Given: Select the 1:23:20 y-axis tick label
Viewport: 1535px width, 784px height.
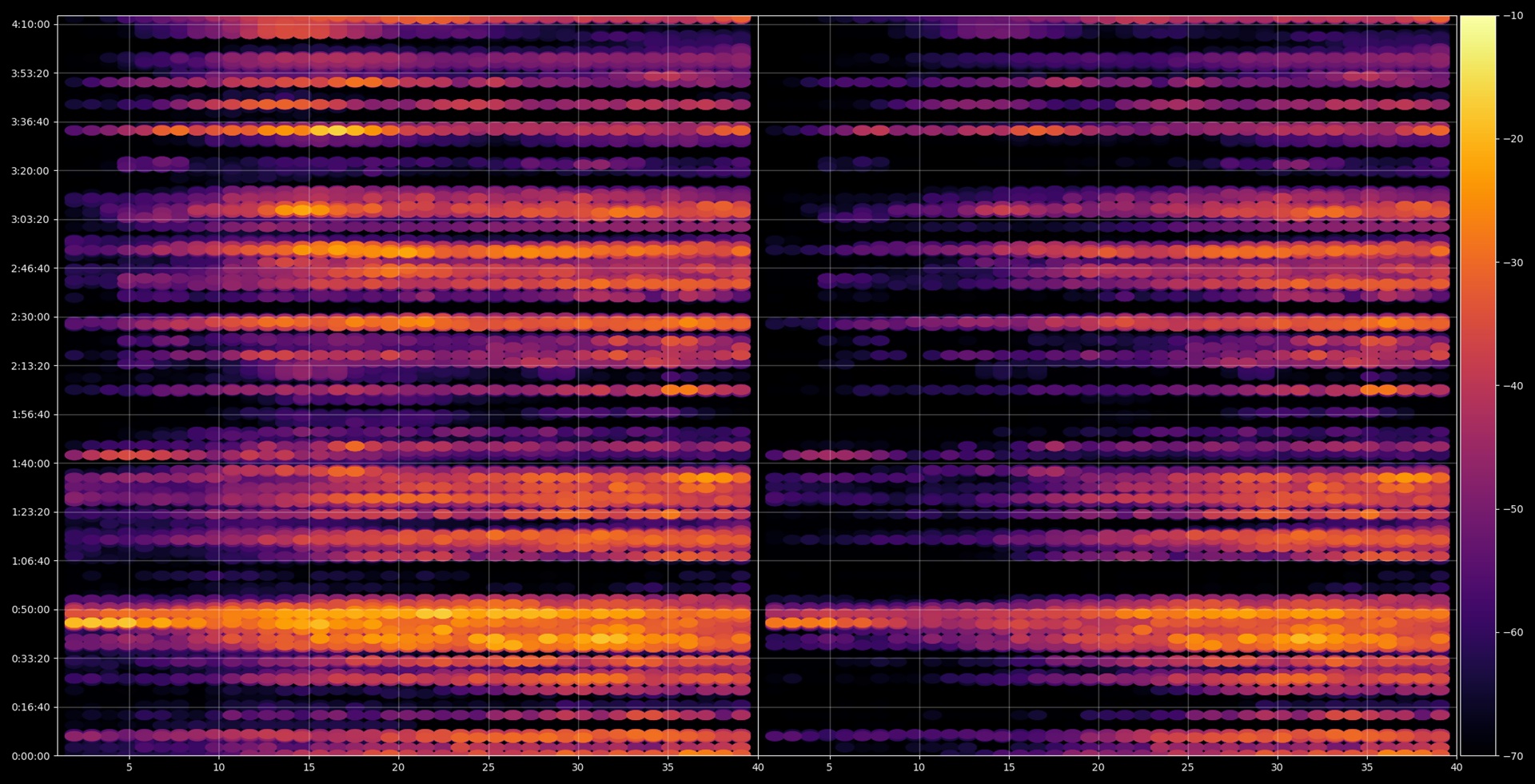Looking at the screenshot, I should coord(30,512).
